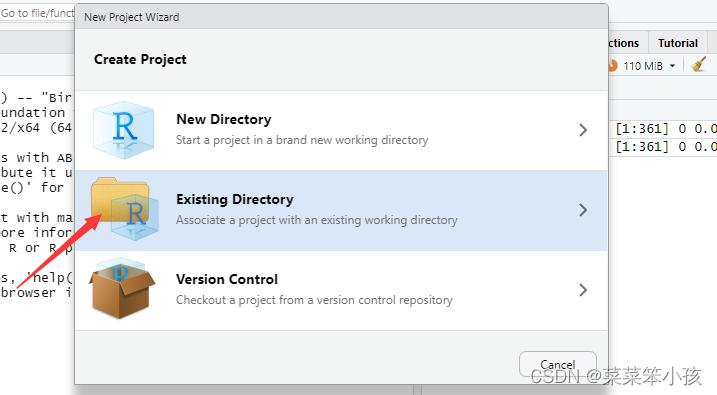This screenshot has width=717, height=395.
Task: Choose the Existing Directory folder icon
Action: [x=124, y=209]
